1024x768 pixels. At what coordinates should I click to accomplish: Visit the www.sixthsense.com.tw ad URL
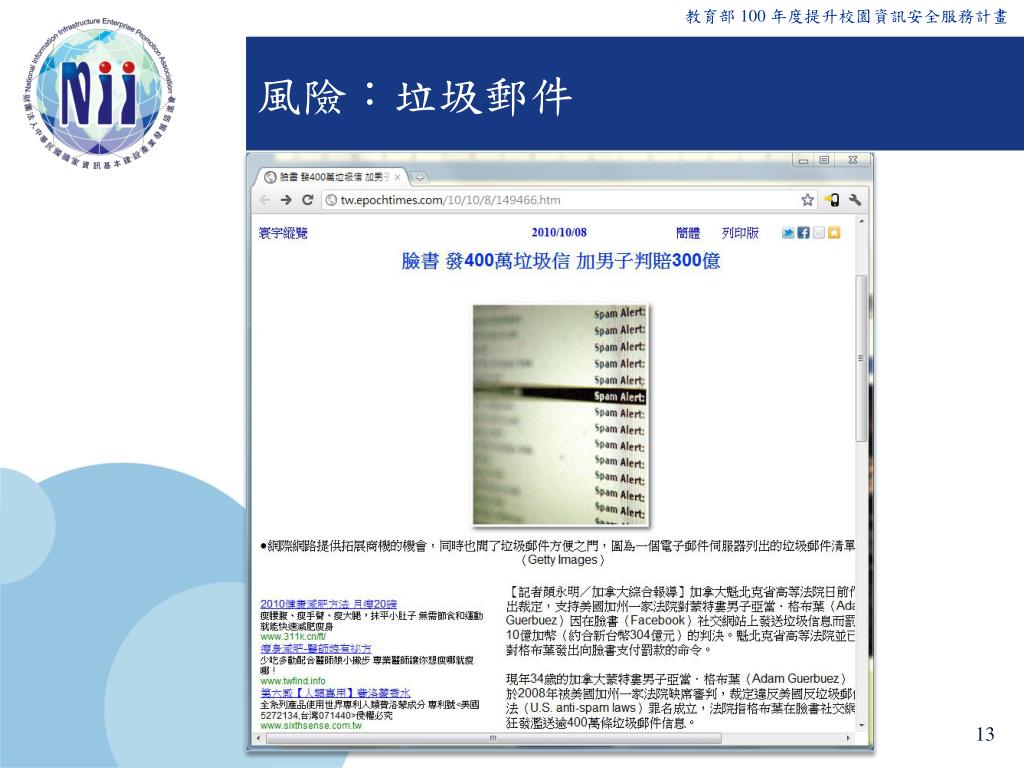click(311, 726)
